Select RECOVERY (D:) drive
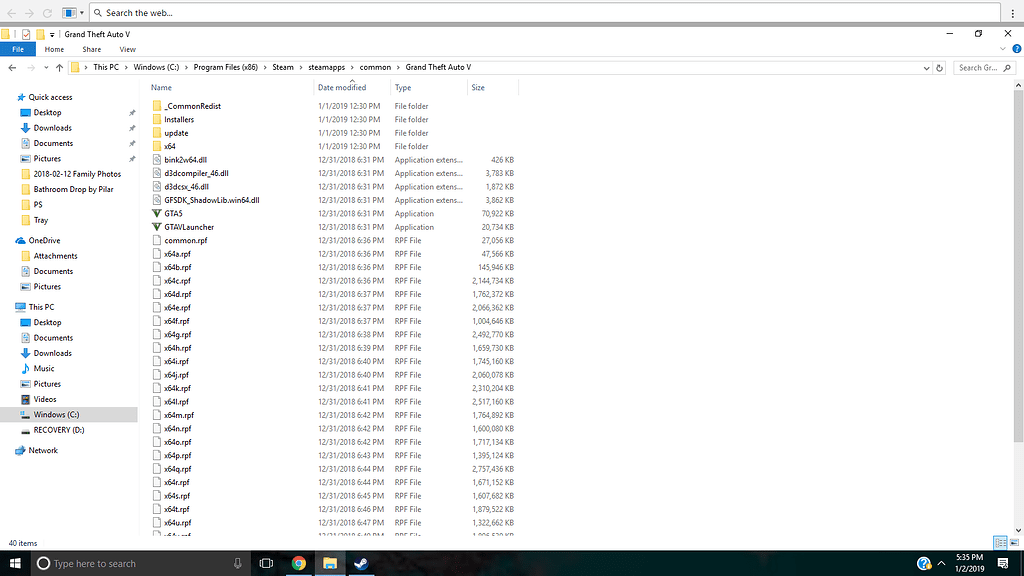 click(59, 430)
